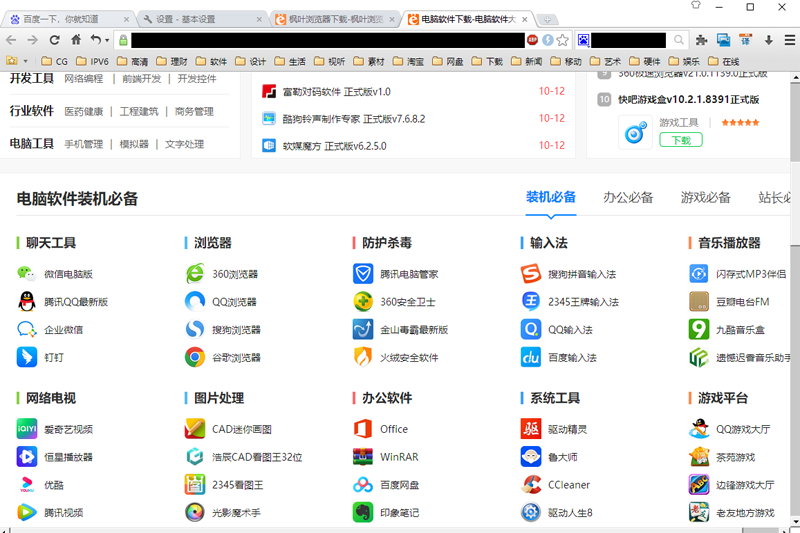
Task: Click the page vertical scrollbar
Action: point(793,300)
